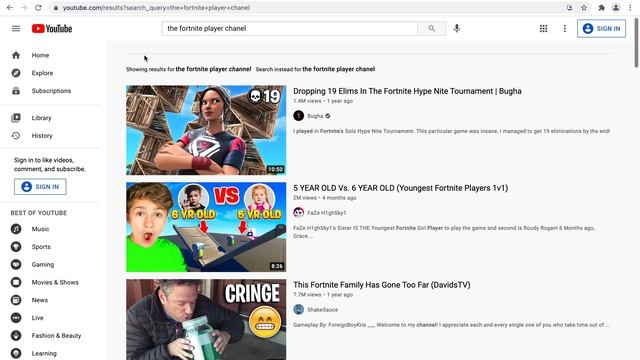The width and height of the screenshot is (640, 360).
Task: Open the Library menu label
Action: (x=42, y=118)
